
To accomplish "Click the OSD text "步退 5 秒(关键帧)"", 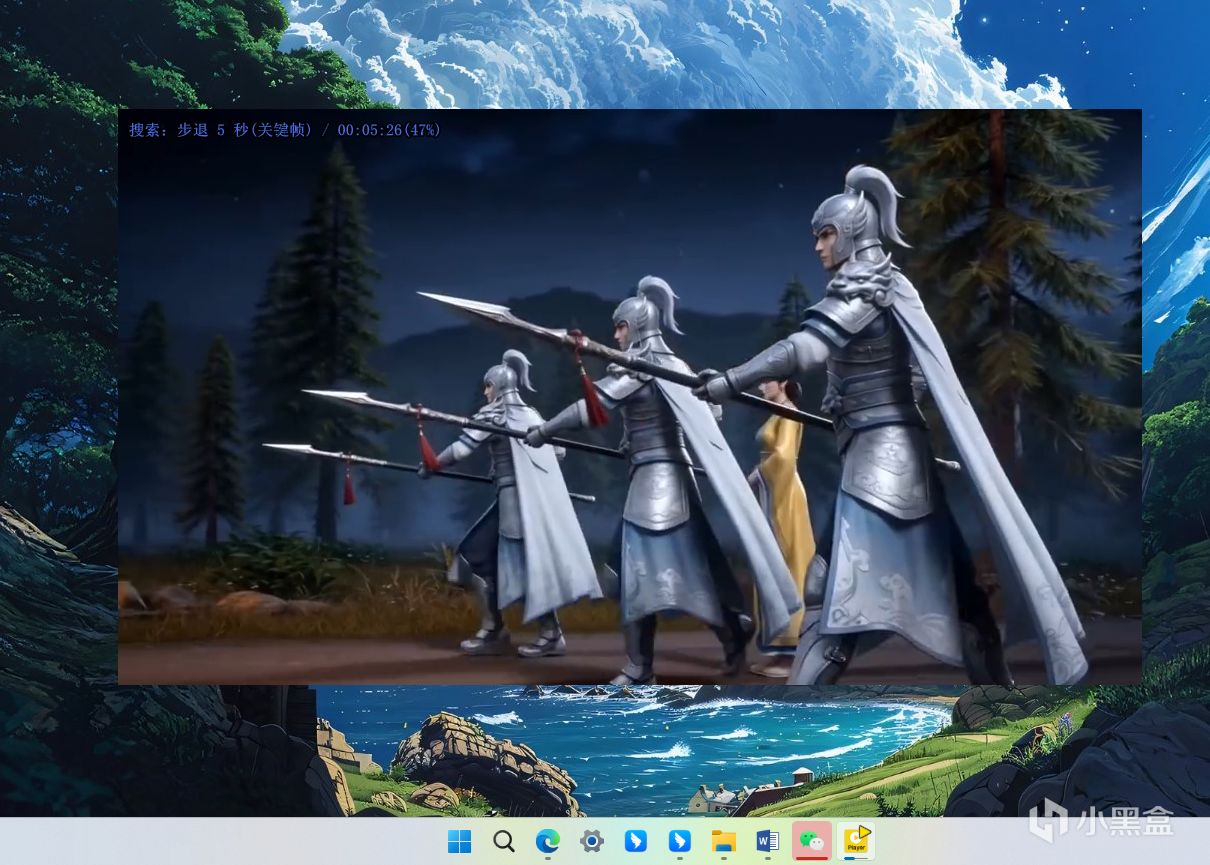I will point(245,130).
